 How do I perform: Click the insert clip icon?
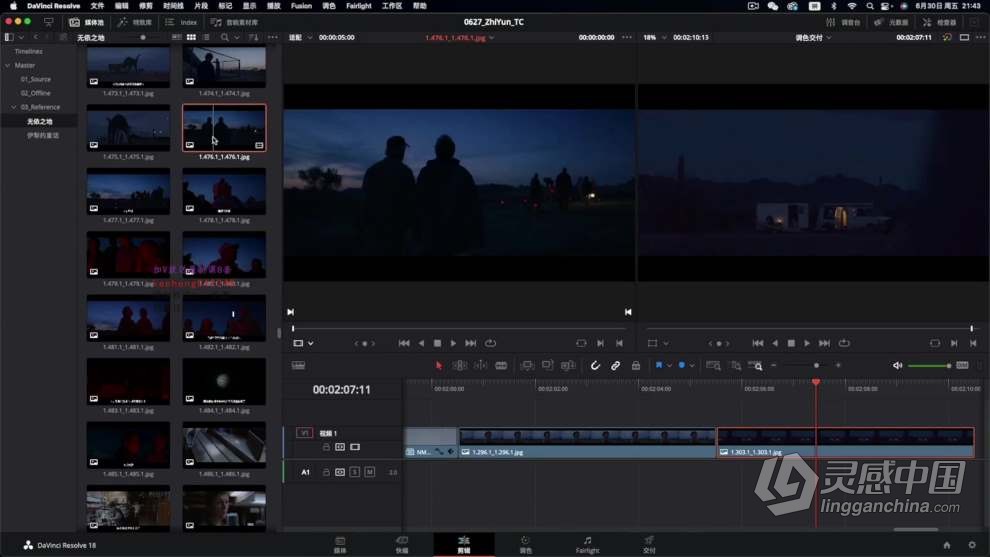click(527, 366)
